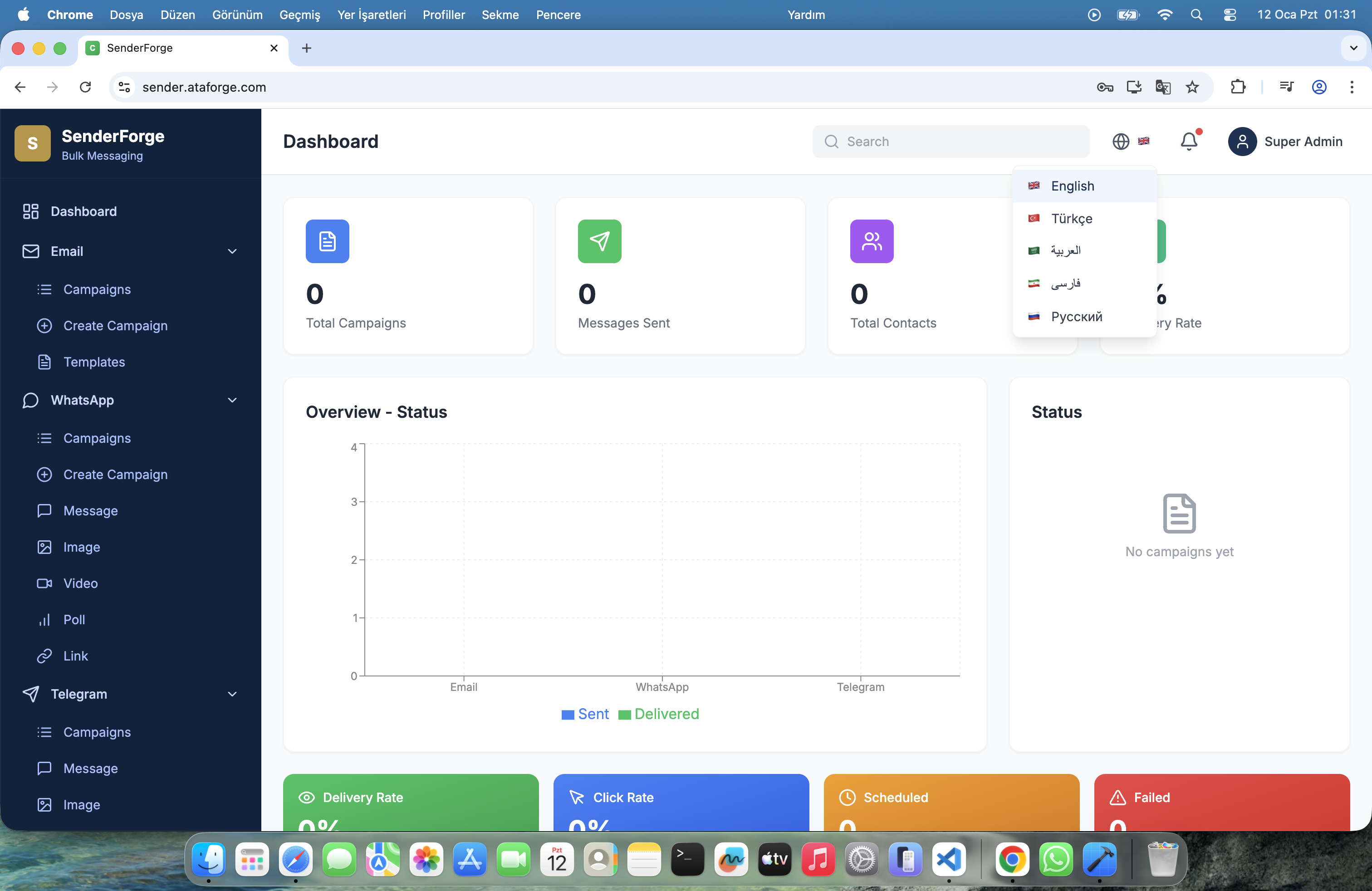Click the notification bell icon

[x=1189, y=141]
